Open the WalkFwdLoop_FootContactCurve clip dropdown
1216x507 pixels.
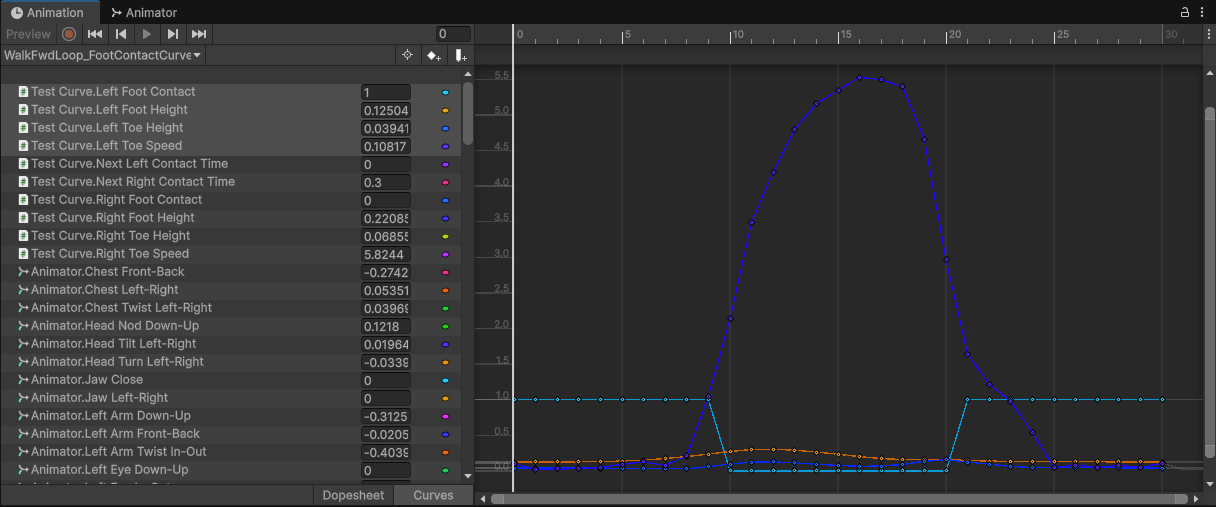tap(103, 56)
